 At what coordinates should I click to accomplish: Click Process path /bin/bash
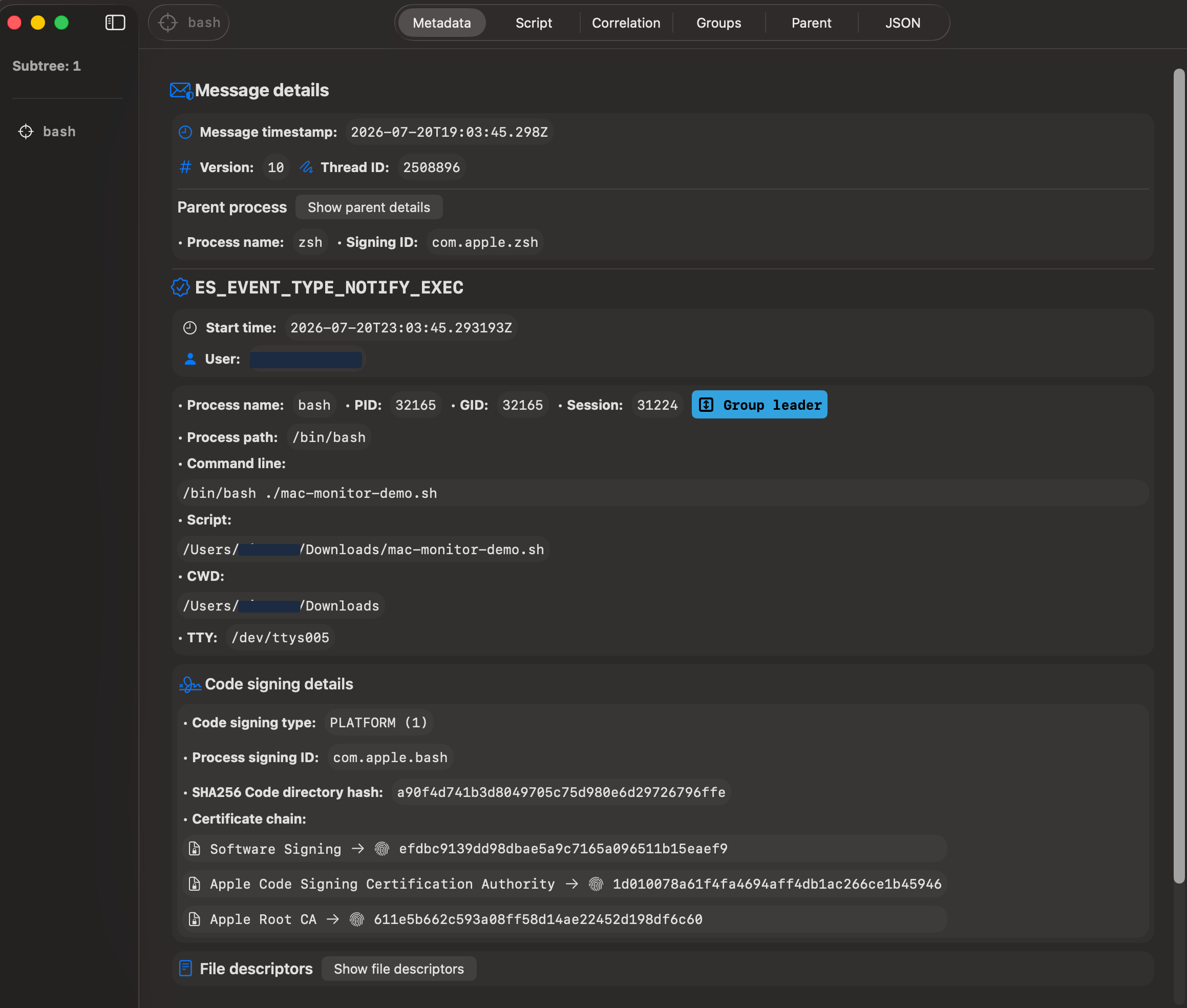pos(329,437)
